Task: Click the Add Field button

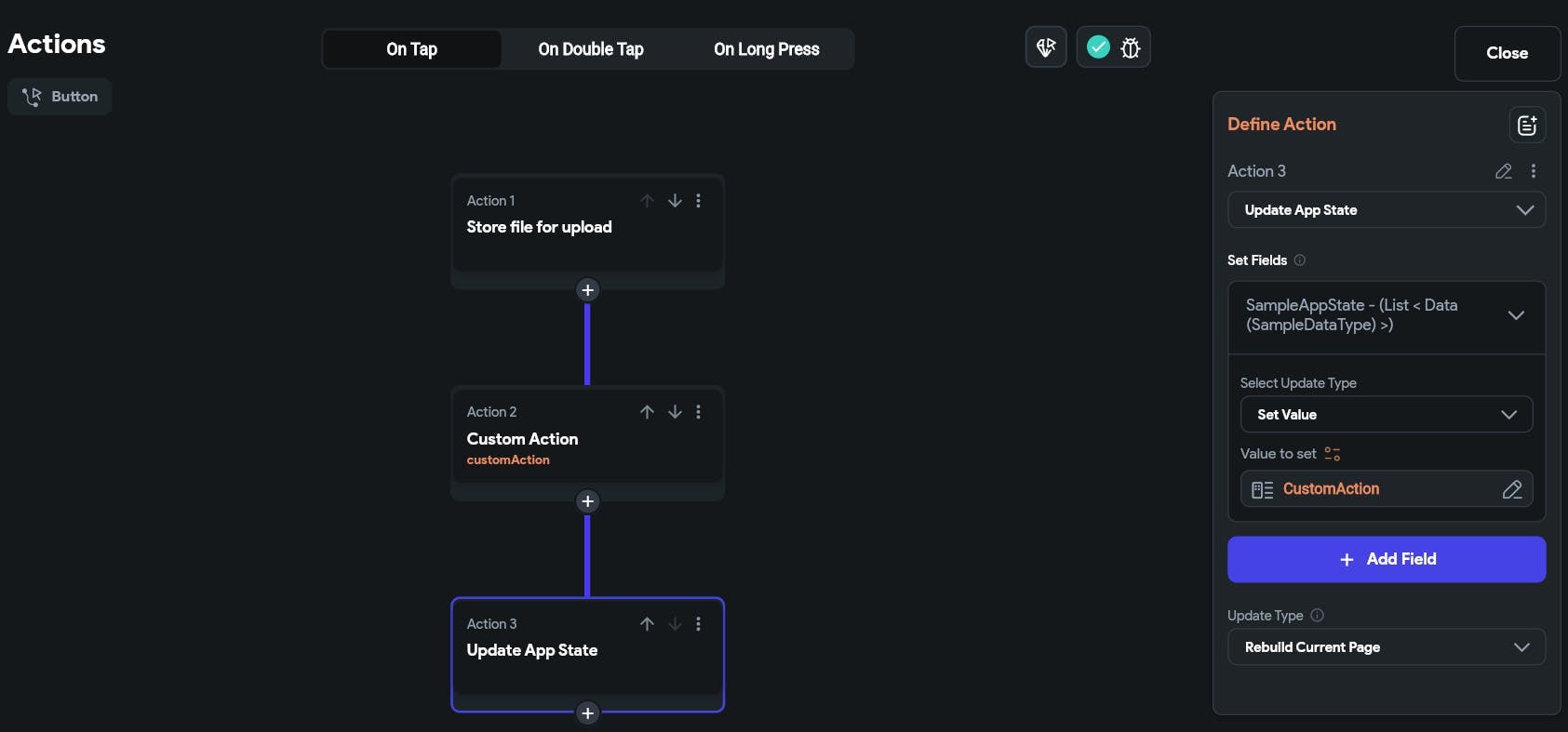Action: [x=1387, y=559]
